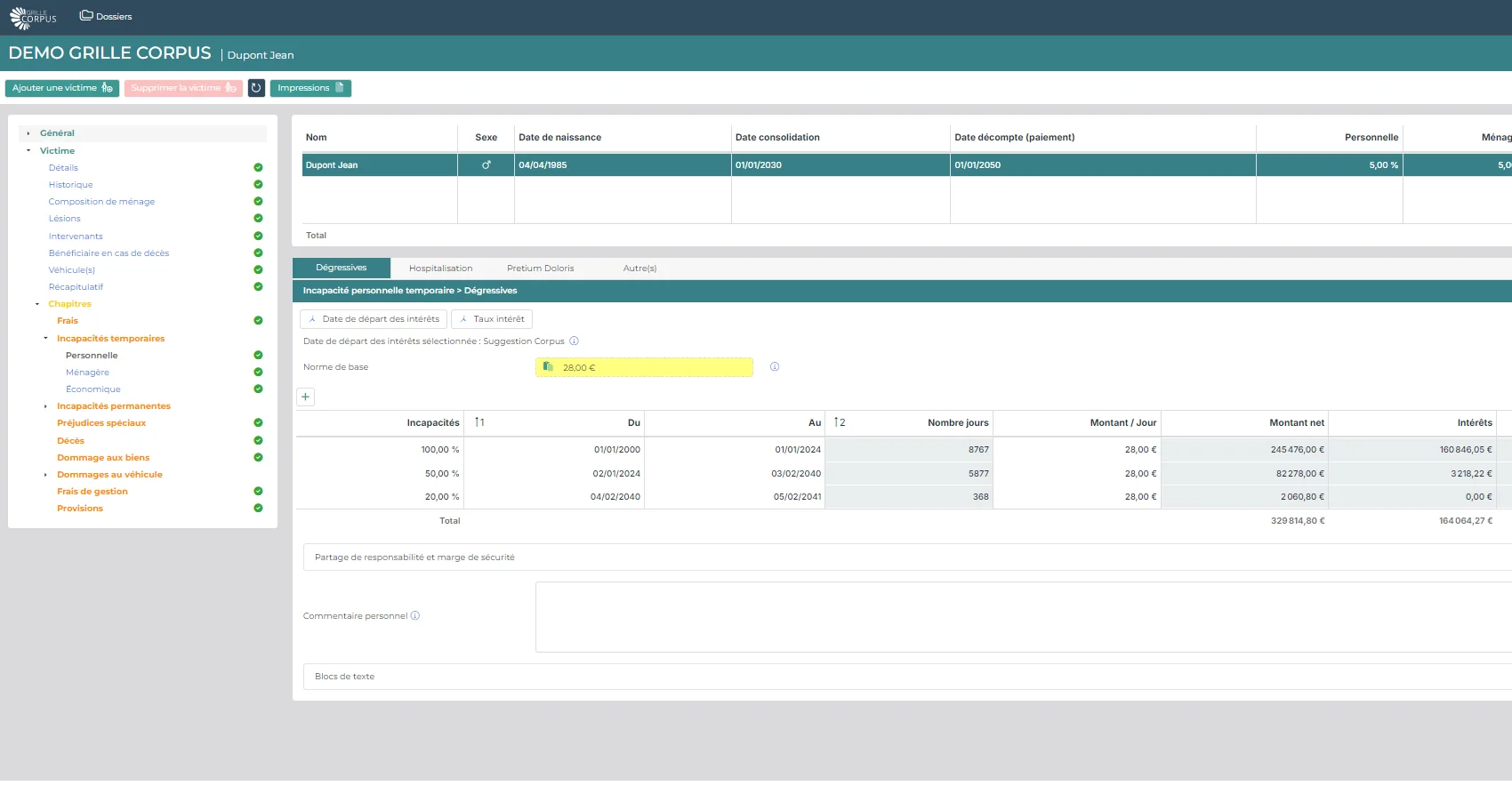Expand Incapacités permanentes section
Image resolution: width=1512 pixels, height=794 pixels.
click(45, 406)
